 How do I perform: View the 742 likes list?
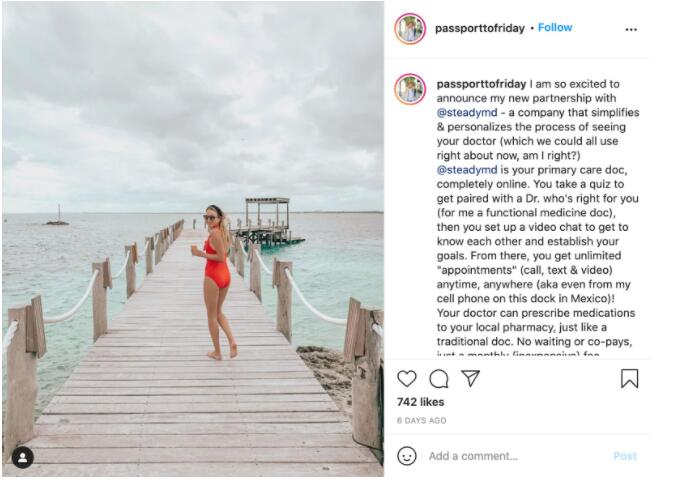click(420, 402)
